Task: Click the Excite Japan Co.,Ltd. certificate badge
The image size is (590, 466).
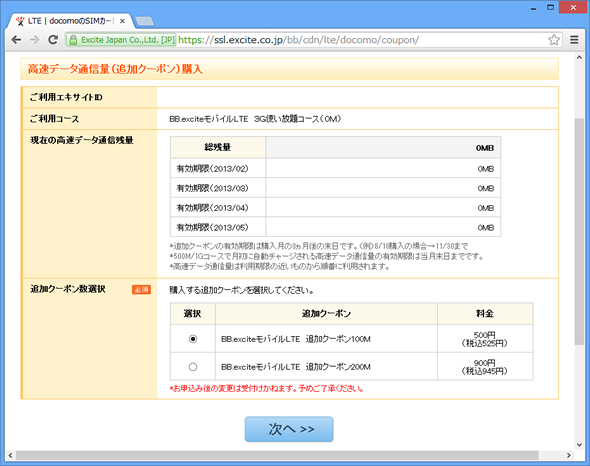Action: [x=121, y=40]
